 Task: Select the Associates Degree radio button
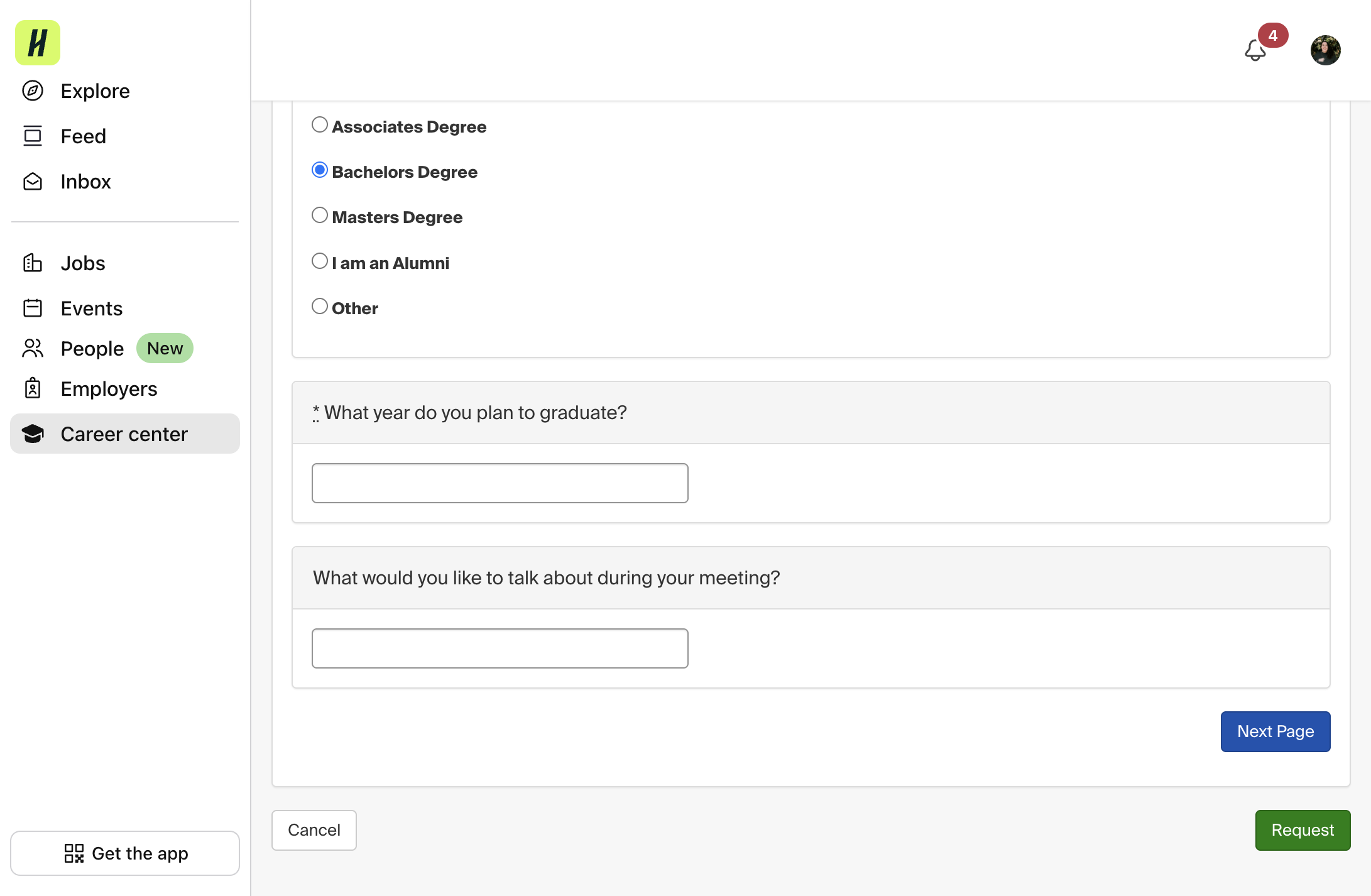tap(320, 125)
